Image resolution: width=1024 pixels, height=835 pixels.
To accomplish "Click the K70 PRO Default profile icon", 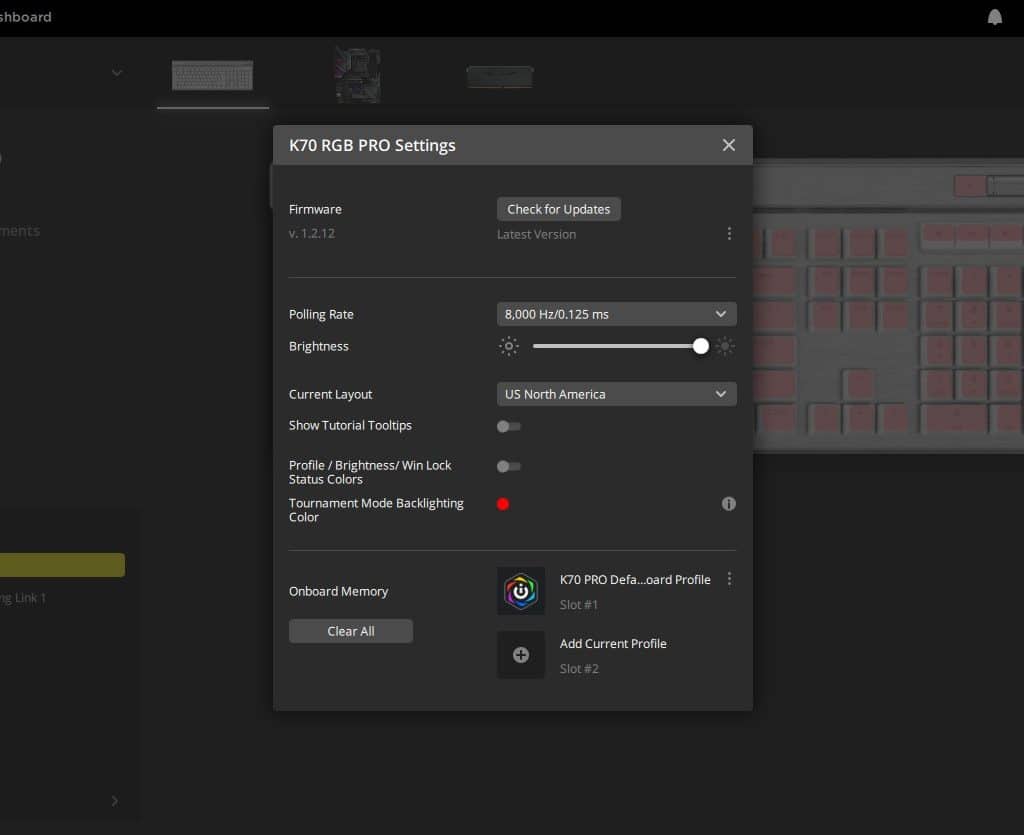I will tap(521, 591).
